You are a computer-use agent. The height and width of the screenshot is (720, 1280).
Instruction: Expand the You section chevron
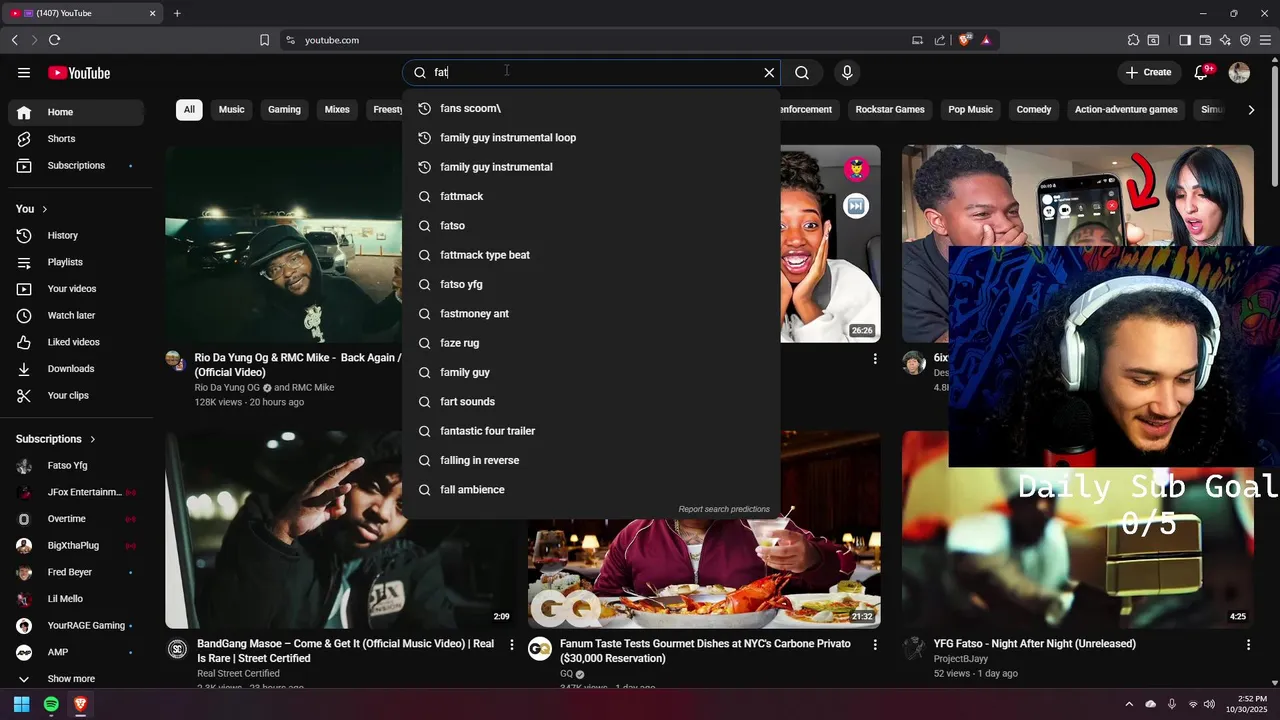click(x=46, y=209)
